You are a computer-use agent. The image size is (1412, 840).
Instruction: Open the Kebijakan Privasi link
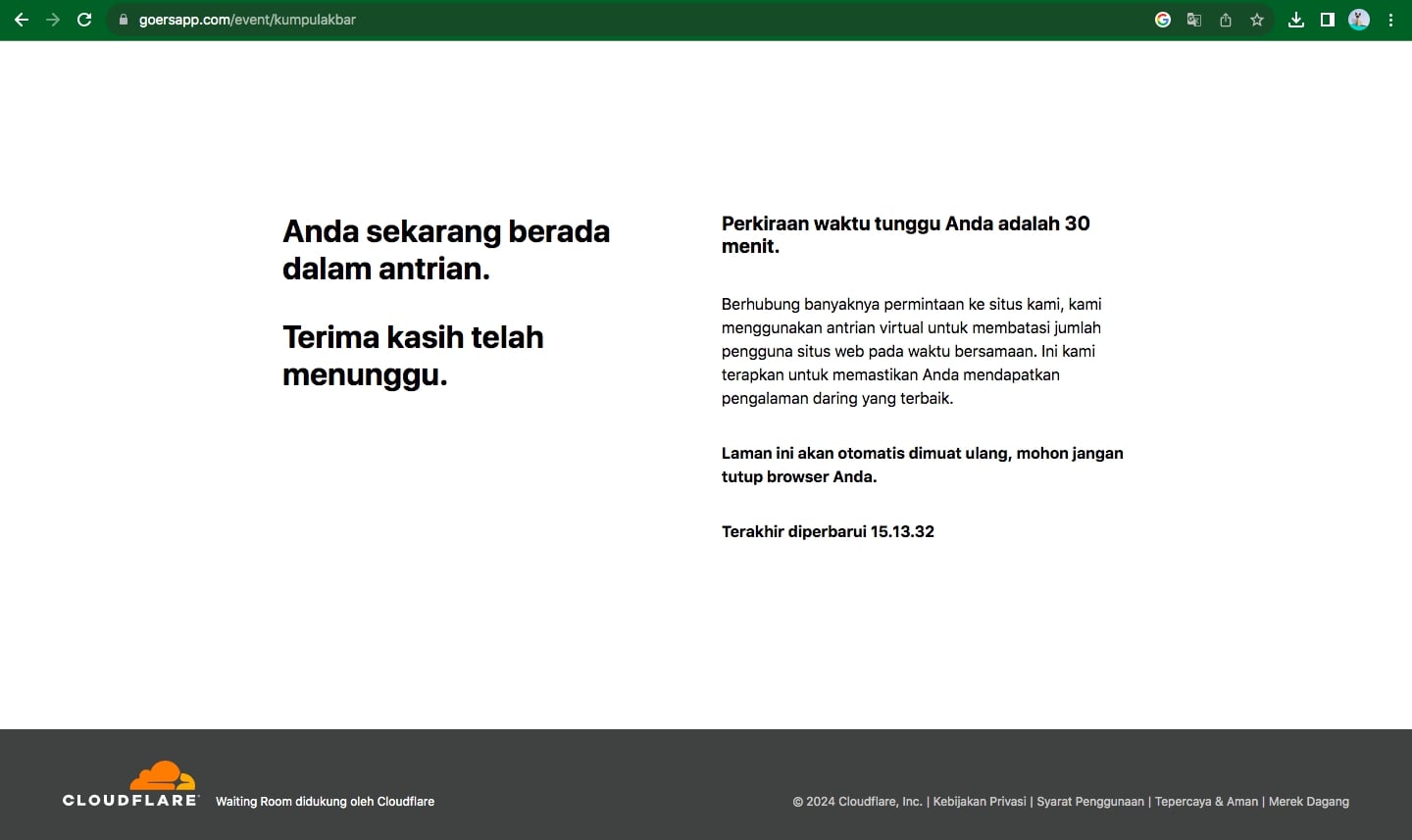(x=979, y=802)
